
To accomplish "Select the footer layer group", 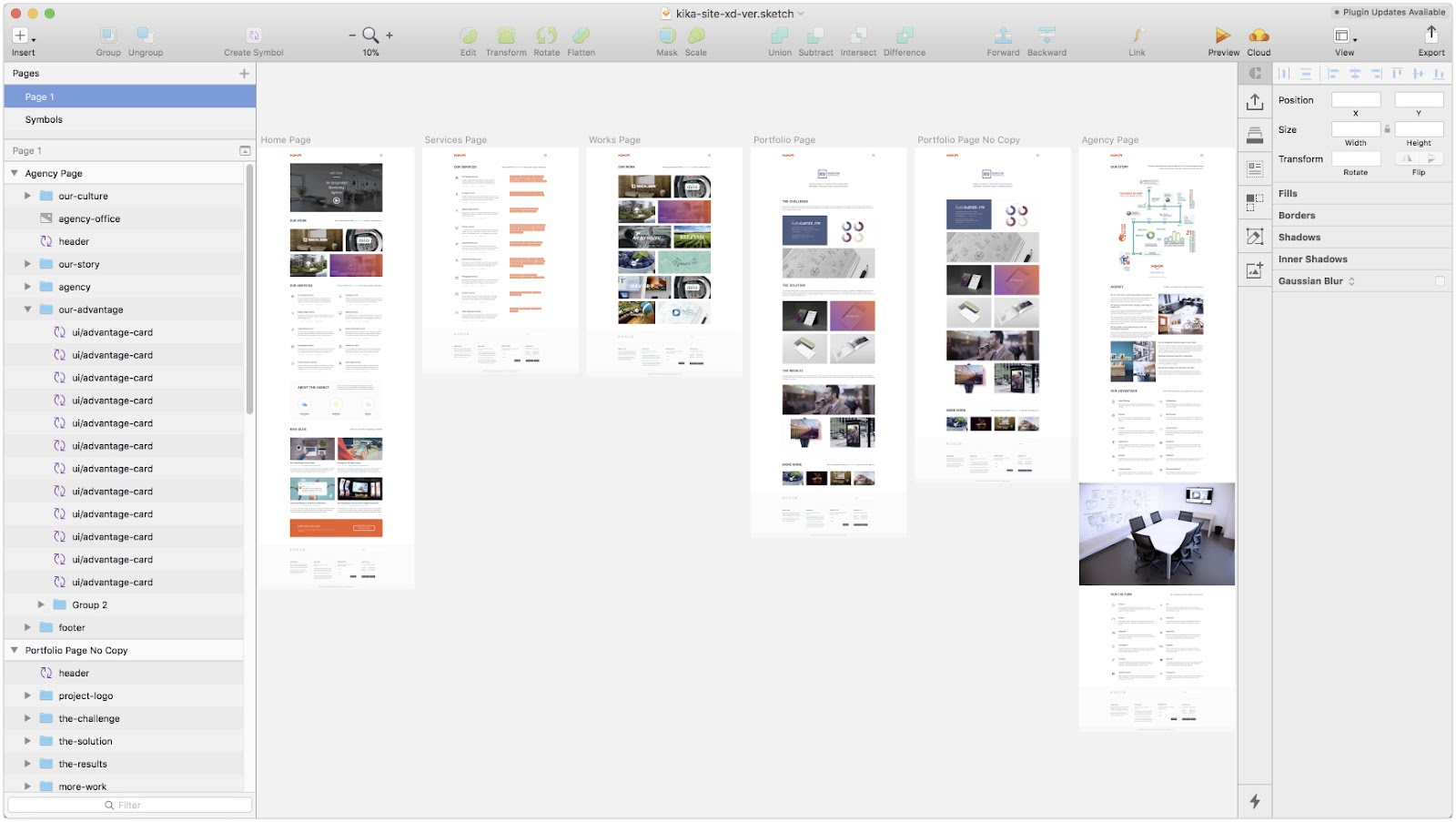I will pos(124,627).
